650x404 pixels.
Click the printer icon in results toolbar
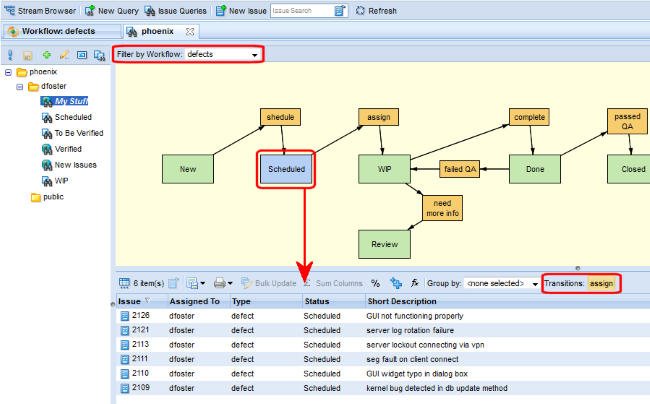pyautogui.click(x=220, y=284)
